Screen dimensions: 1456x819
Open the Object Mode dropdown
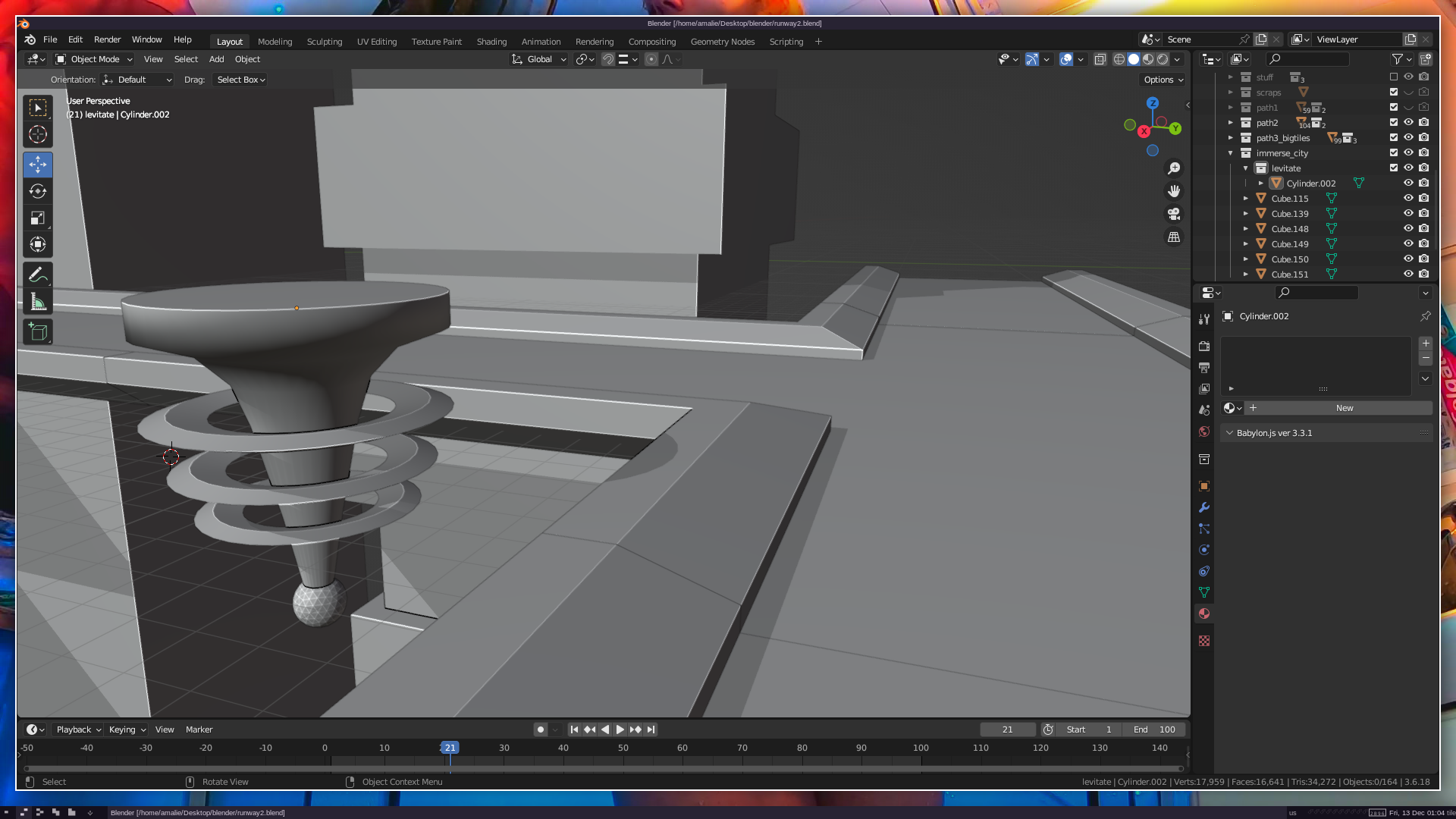[94, 59]
